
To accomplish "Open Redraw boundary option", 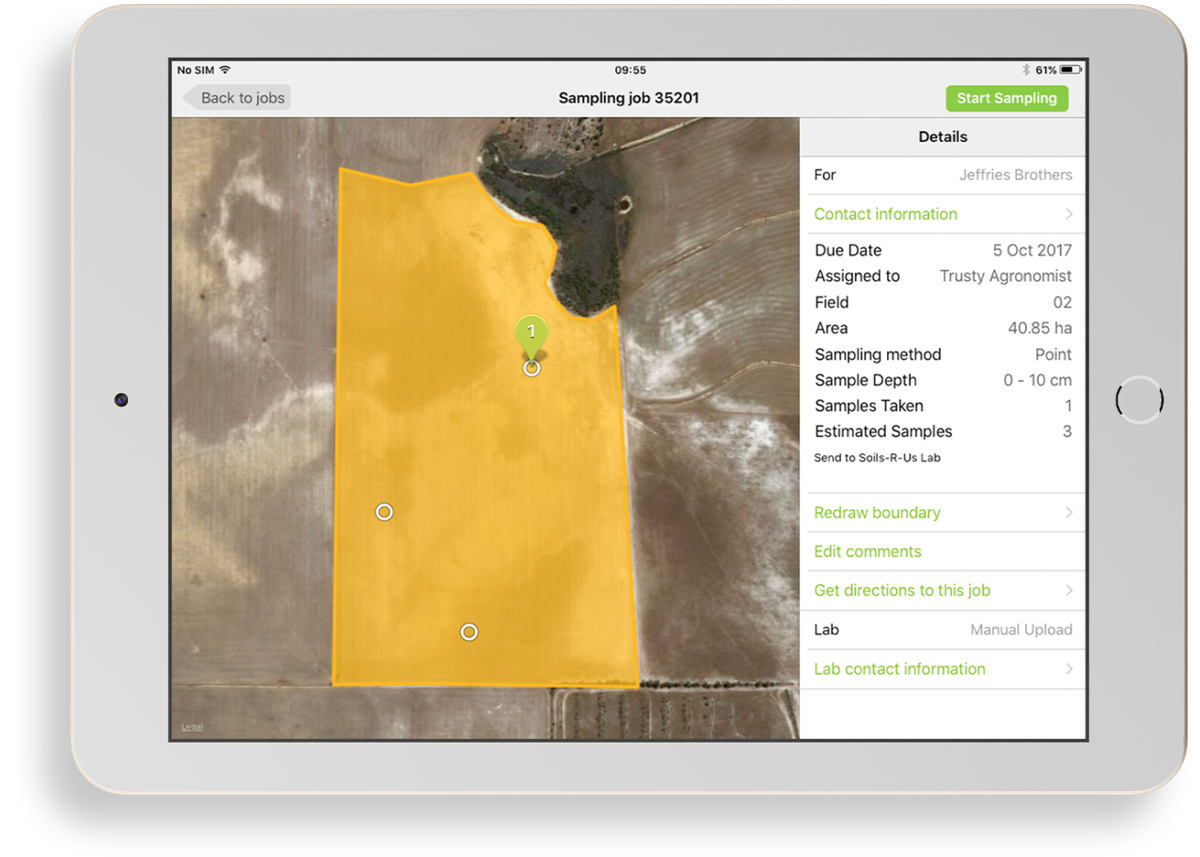I will coord(943,512).
